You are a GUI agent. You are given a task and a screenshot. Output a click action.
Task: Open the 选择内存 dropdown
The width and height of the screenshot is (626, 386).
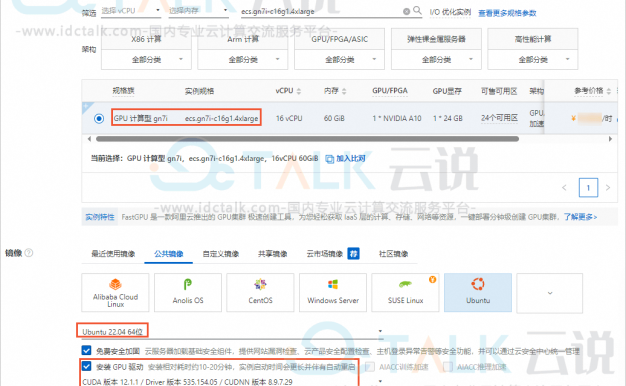[198, 11]
